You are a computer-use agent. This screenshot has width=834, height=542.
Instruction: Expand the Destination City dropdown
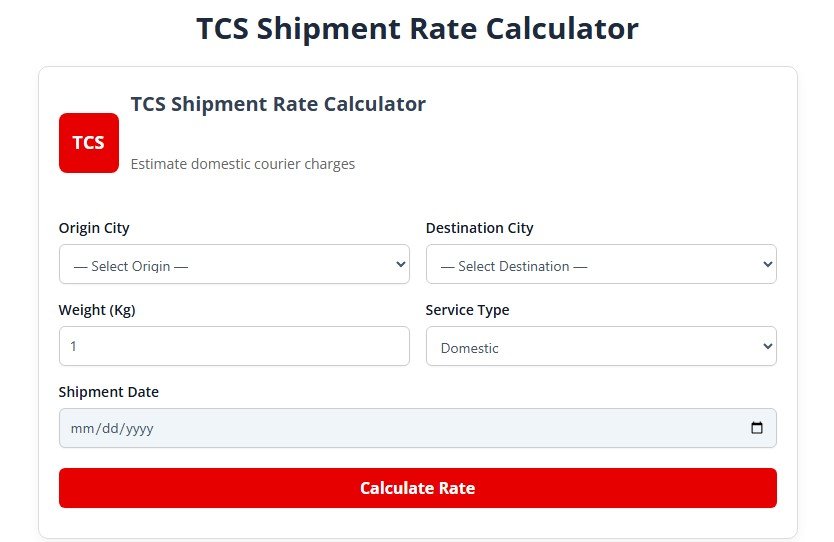pyautogui.click(x=601, y=264)
